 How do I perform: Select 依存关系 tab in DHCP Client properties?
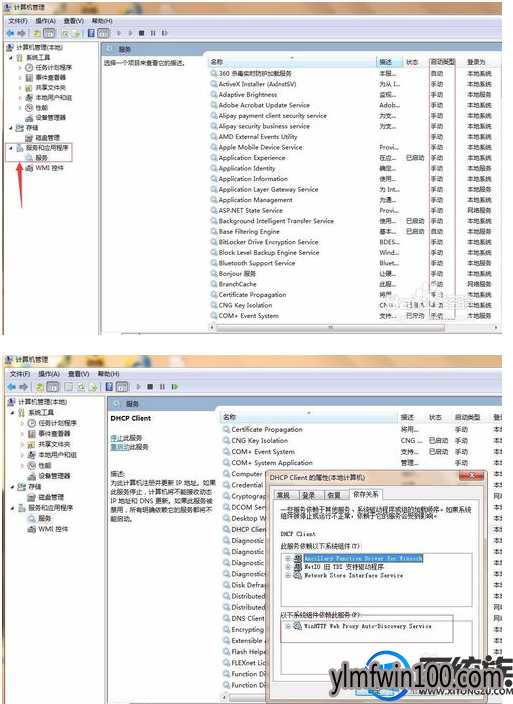pyautogui.click(x=365, y=494)
